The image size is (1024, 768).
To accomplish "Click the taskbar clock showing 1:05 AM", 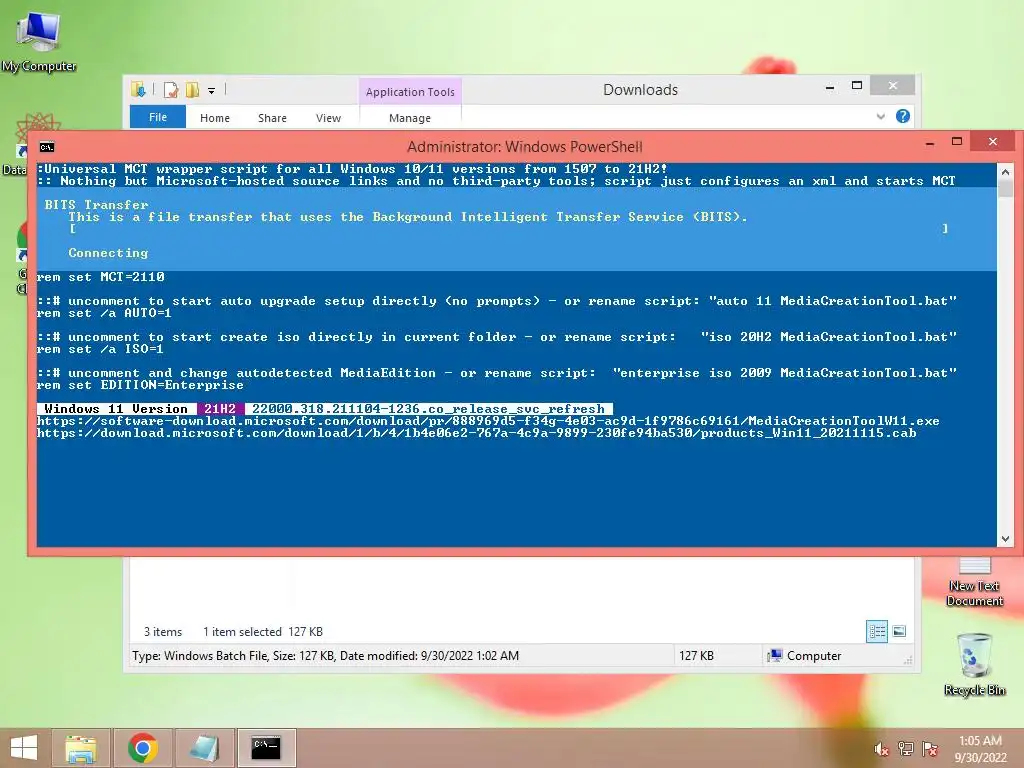I will [x=980, y=749].
